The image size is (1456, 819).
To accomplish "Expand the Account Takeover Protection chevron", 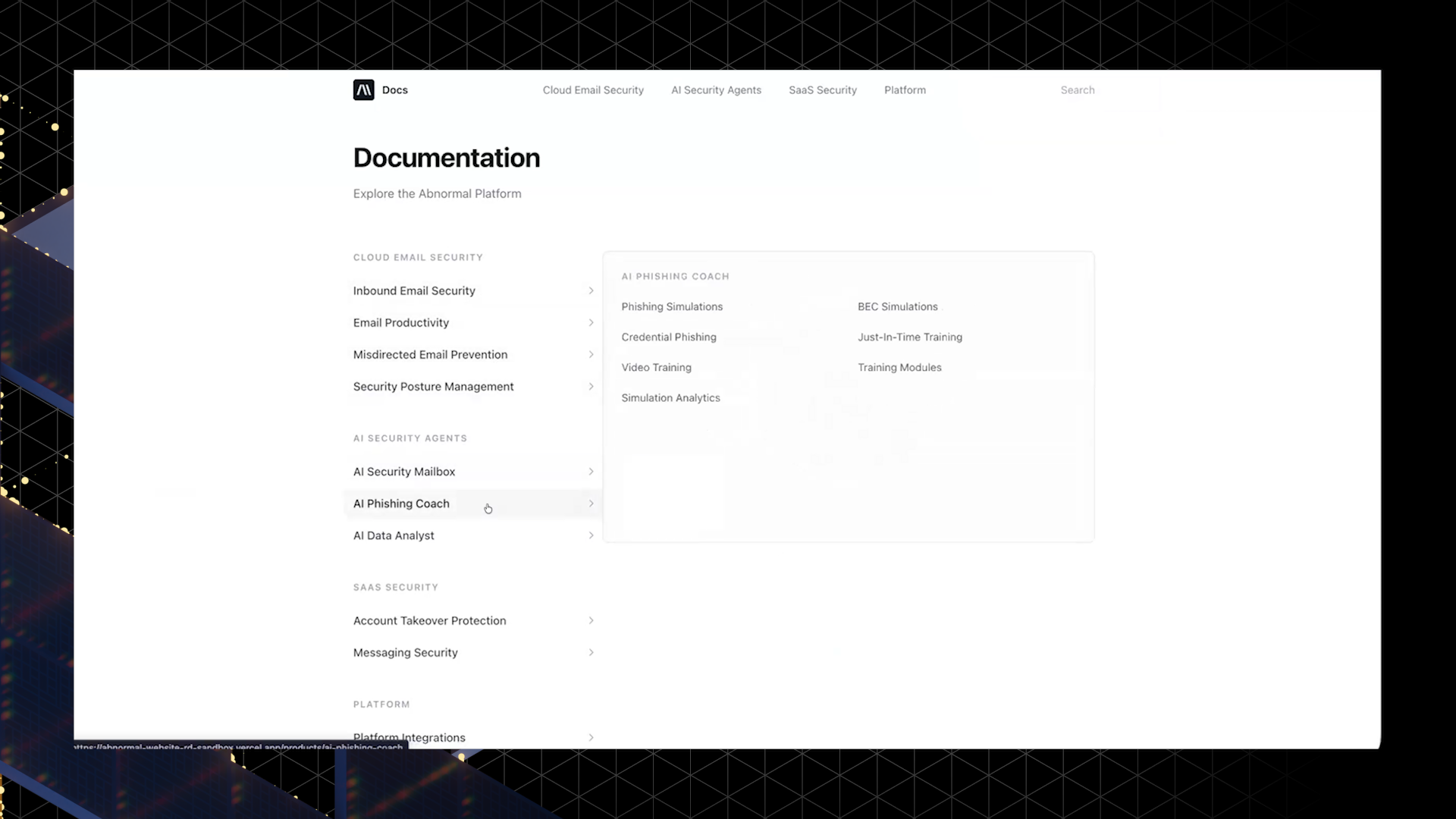I will 591,620.
